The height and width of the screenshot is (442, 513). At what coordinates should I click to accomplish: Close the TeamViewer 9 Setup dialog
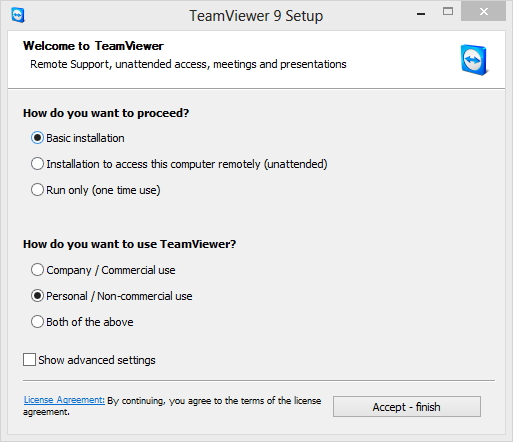coord(484,12)
